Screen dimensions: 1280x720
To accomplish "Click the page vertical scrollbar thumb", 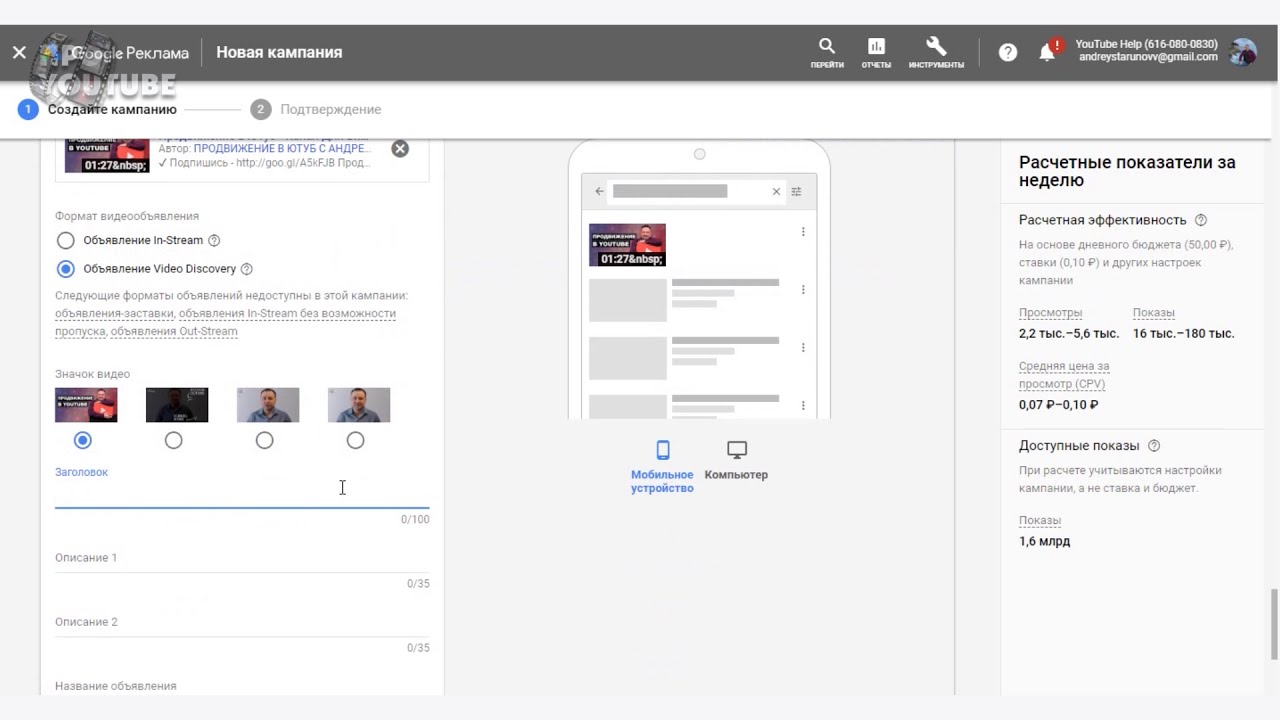I will [1274, 624].
